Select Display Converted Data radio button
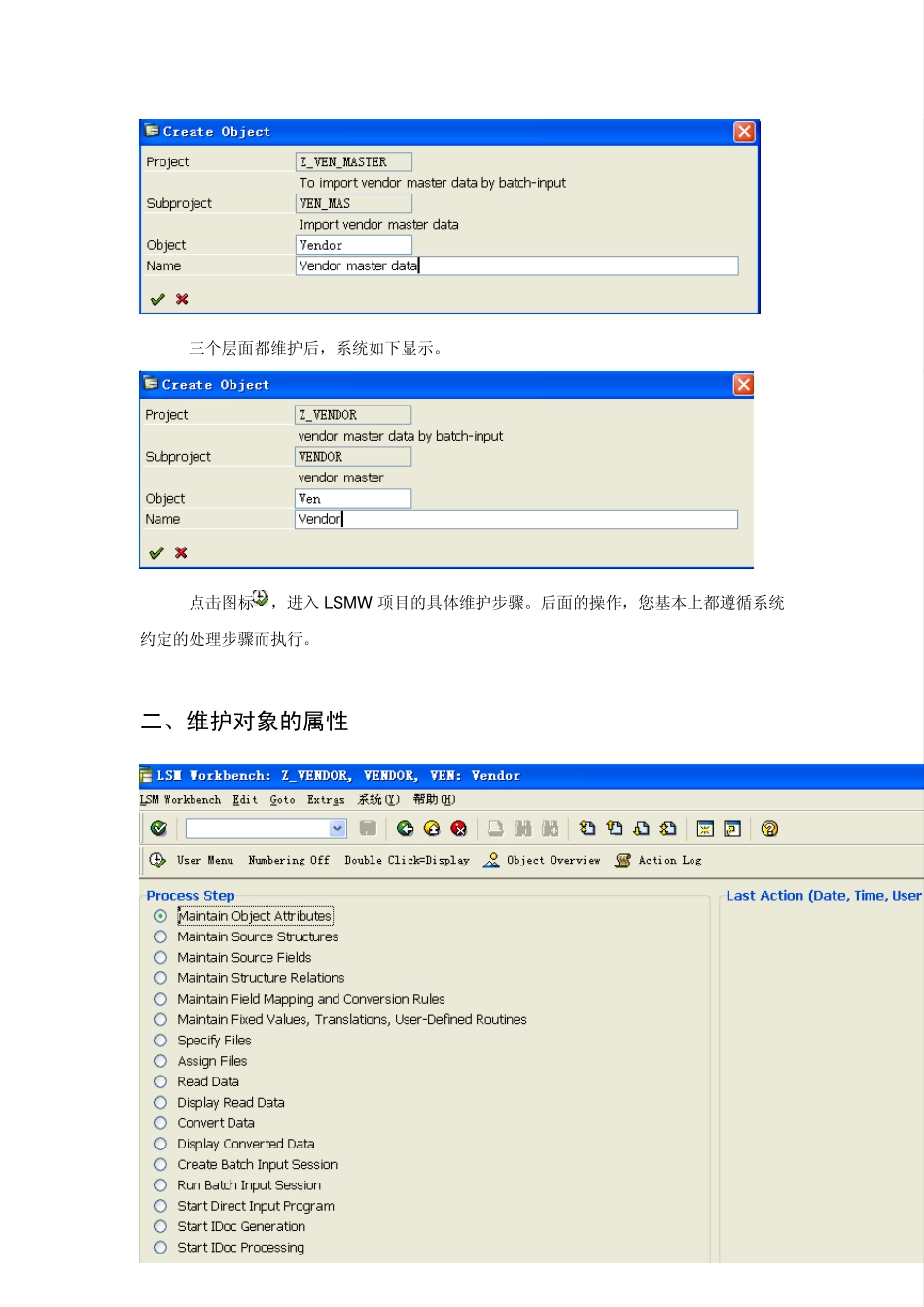 point(160,1144)
